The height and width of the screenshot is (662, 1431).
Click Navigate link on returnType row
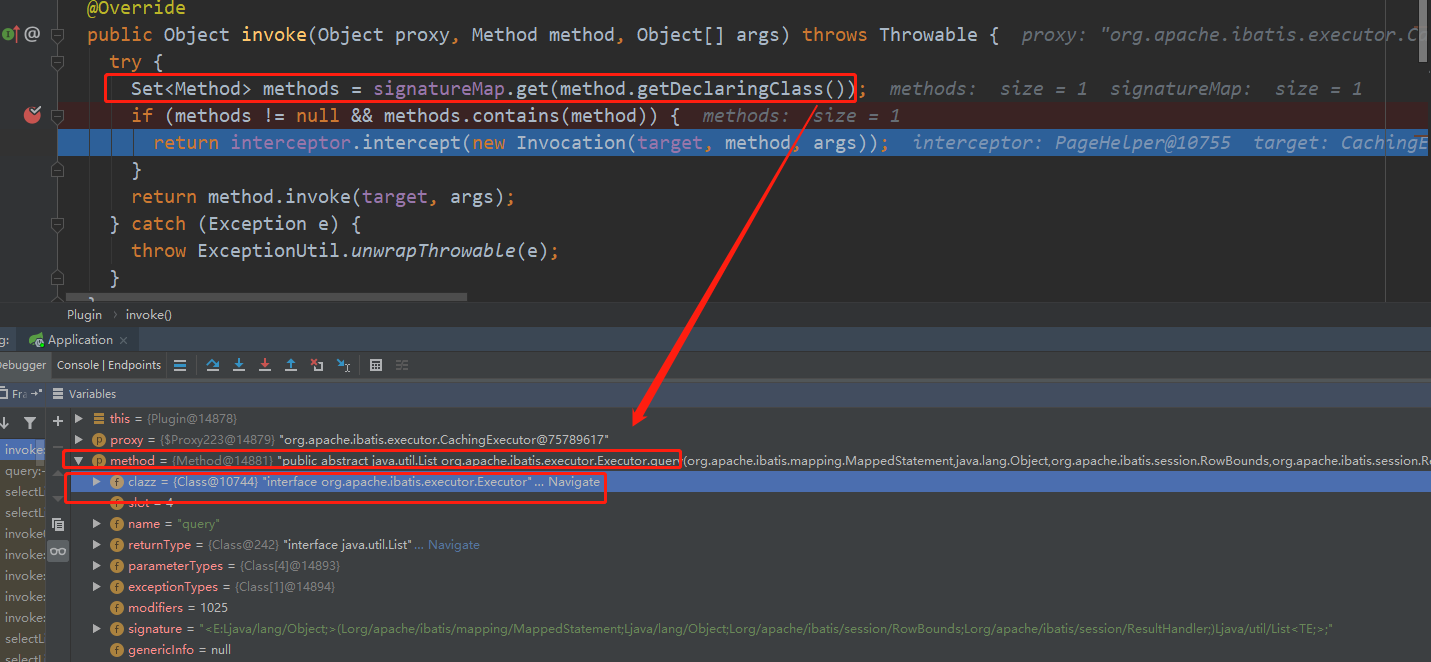453,544
